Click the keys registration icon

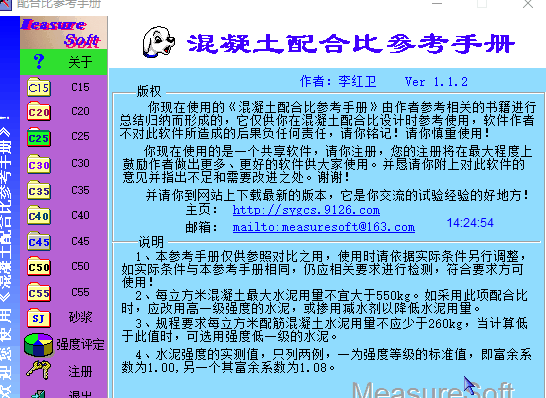point(38,370)
